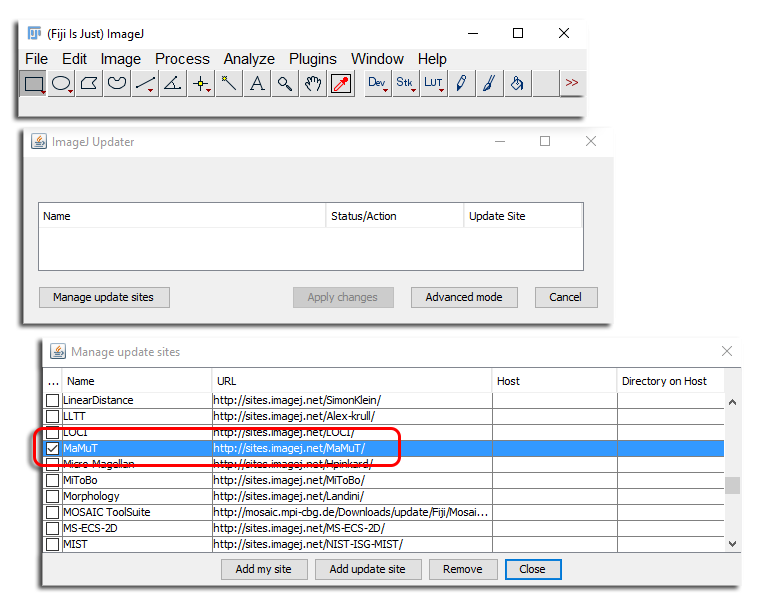Select the Polygon selection tool
The height and width of the screenshot is (605, 765).
(89, 83)
